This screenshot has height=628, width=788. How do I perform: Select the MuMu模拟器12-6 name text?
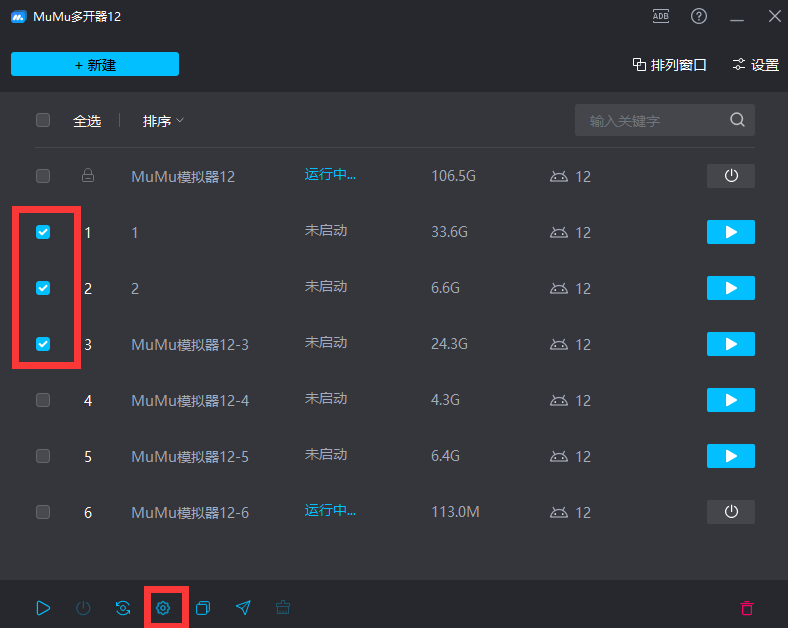[190, 513]
